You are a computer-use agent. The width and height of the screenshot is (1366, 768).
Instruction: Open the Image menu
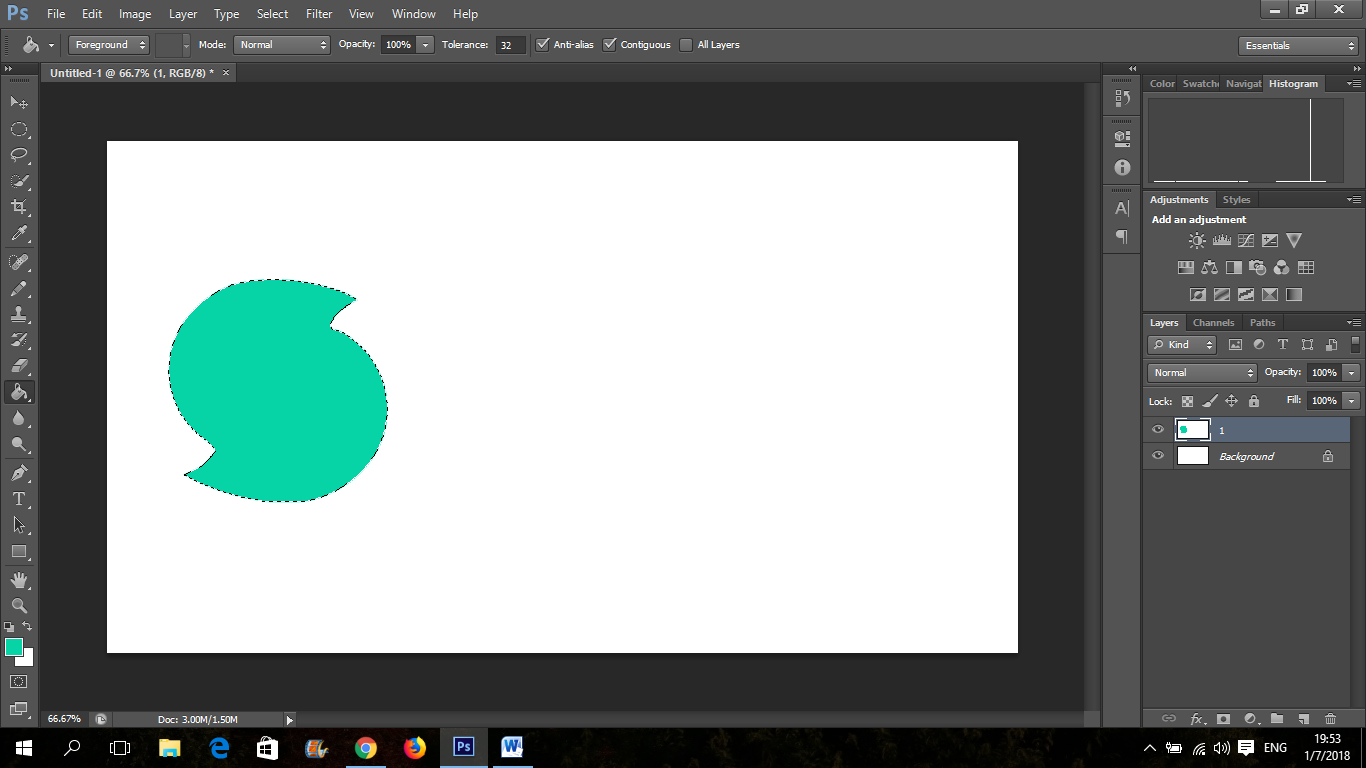click(x=135, y=14)
